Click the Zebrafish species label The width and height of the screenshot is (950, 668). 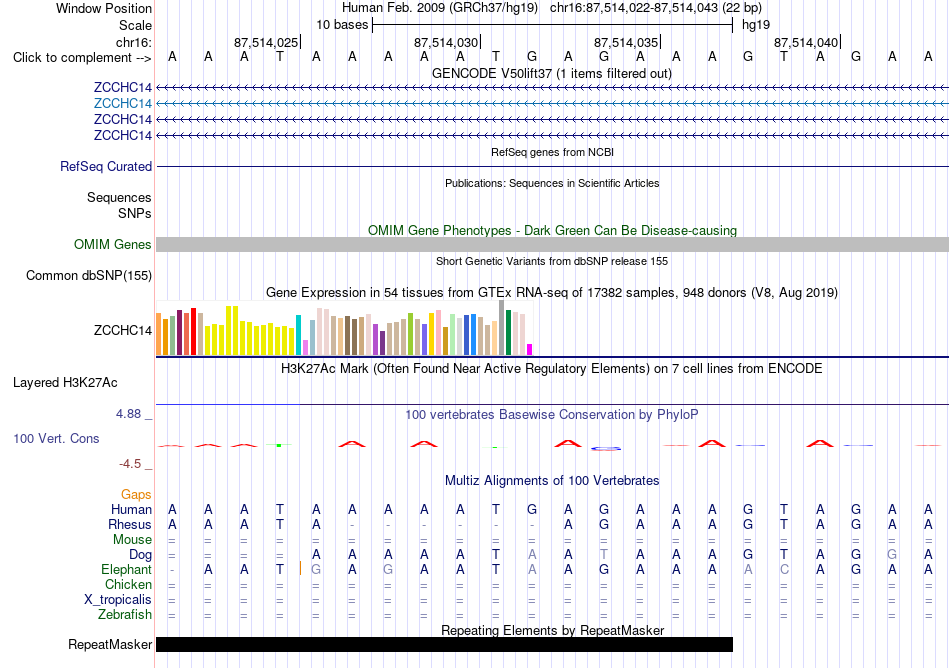tap(125, 614)
